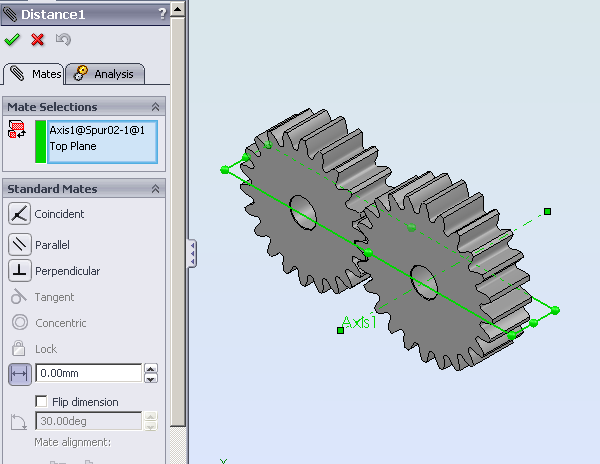This screenshot has height=464, width=600.
Task: Select the Coincident mate icon
Action: click(20, 213)
